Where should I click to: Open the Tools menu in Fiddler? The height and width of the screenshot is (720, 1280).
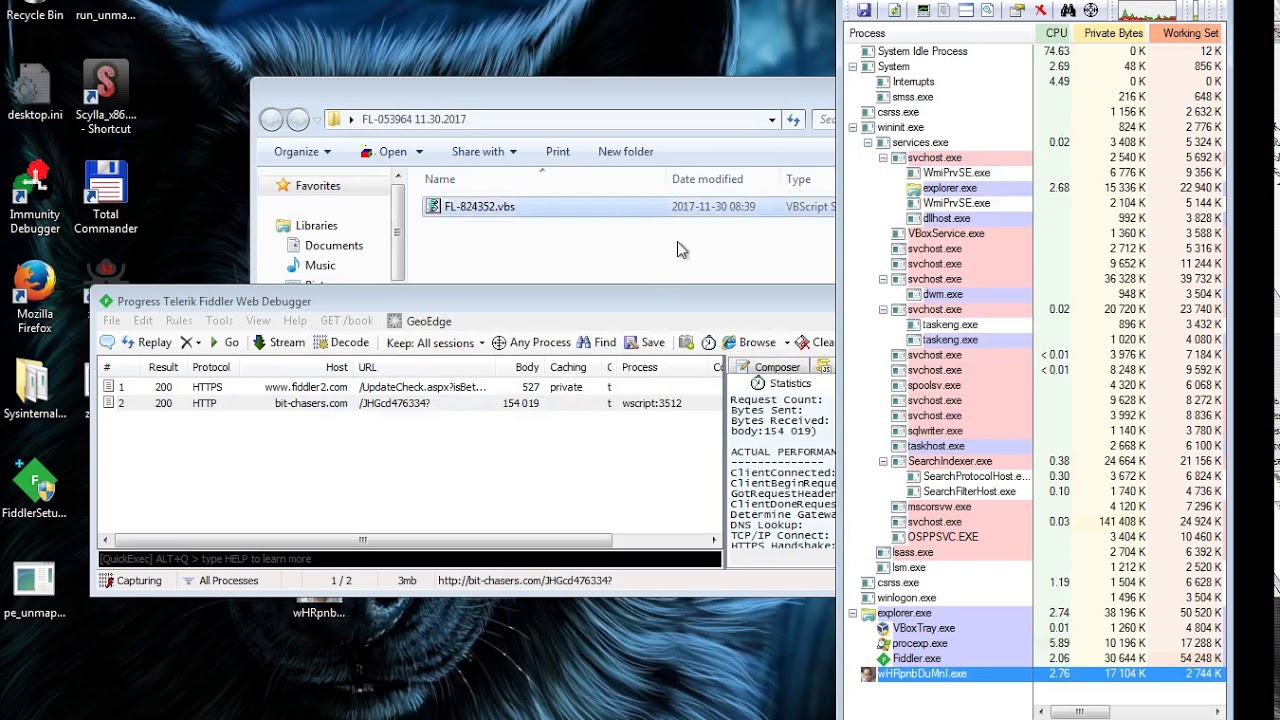(x=219, y=321)
